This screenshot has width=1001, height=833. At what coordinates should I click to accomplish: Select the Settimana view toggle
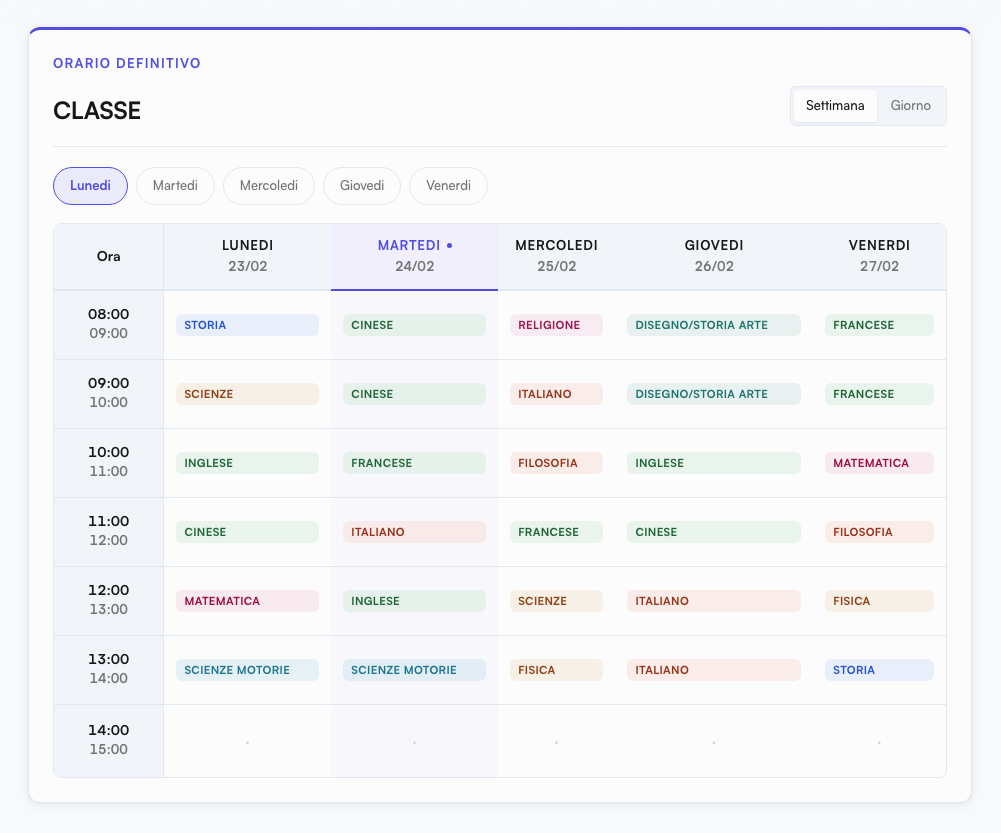click(835, 106)
